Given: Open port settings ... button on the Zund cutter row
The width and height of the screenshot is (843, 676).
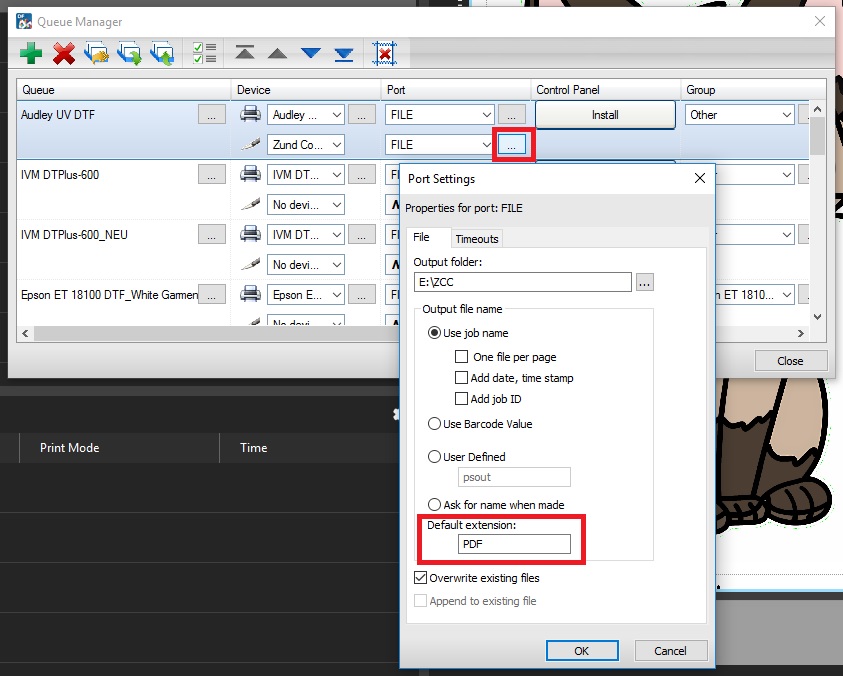Looking at the screenshot, I should (x=511, y=145).
